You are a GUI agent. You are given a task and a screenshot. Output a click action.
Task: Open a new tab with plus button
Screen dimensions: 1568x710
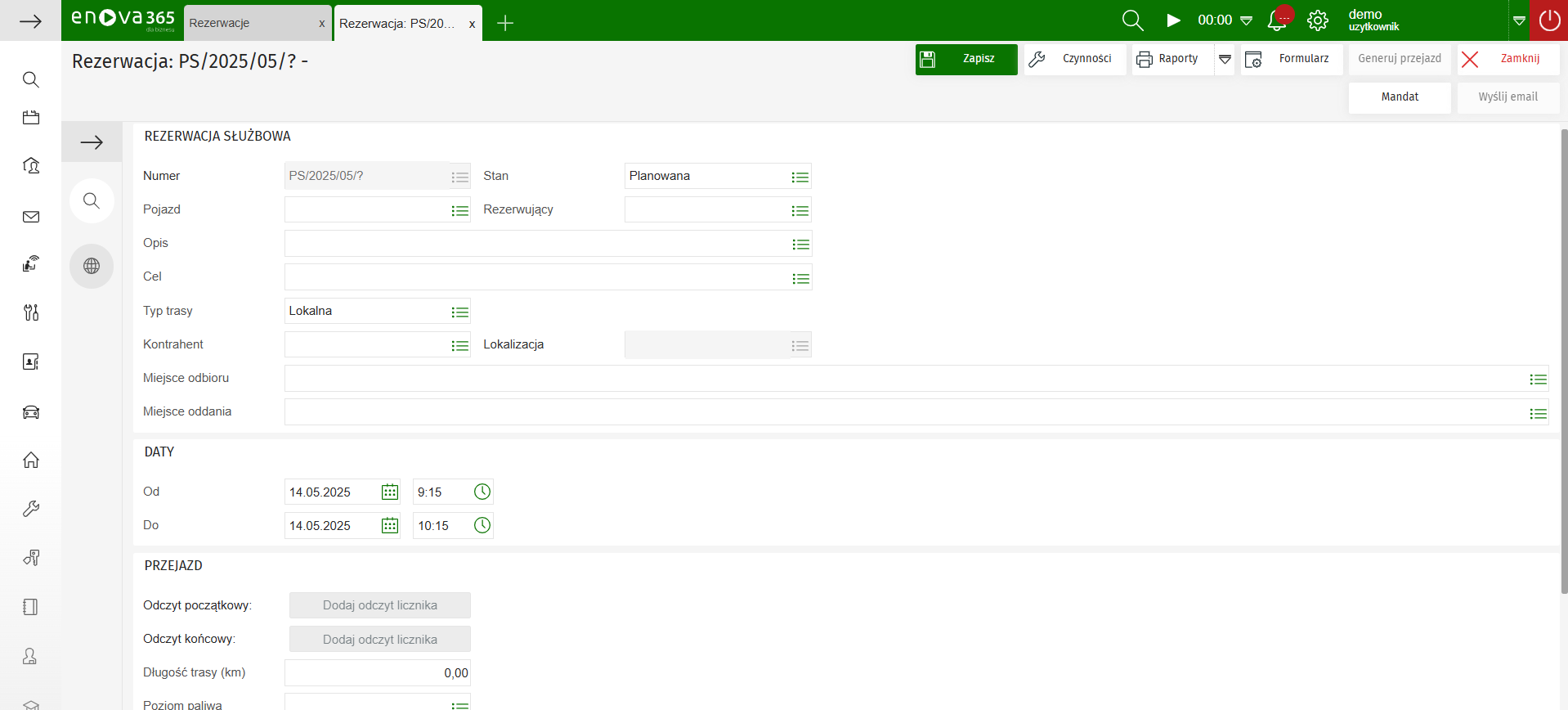(505, 23)
